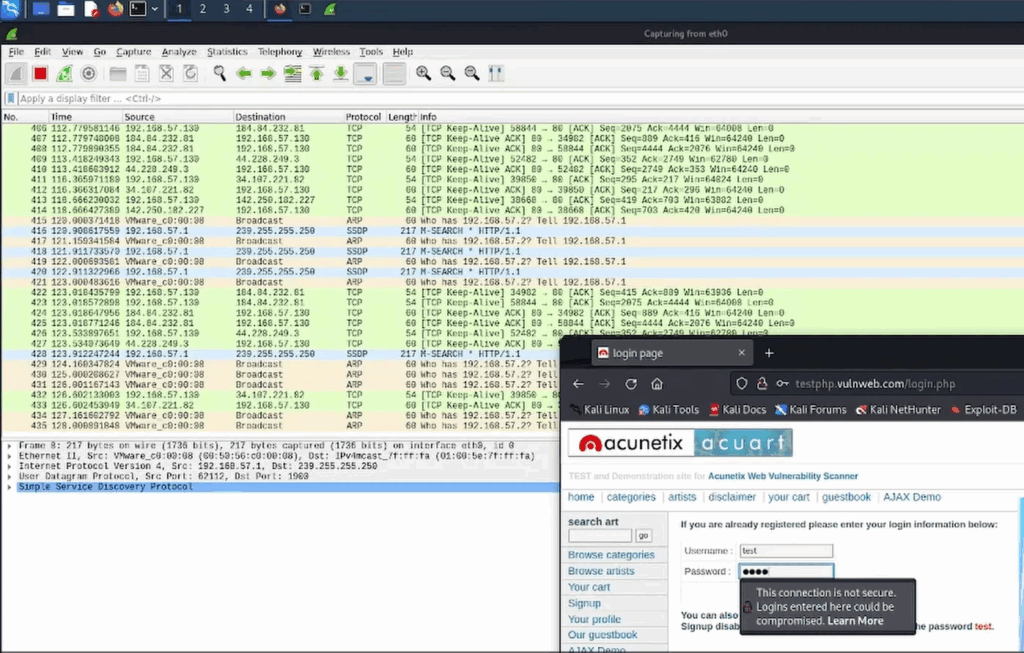Screen dimensions: 1024x653
Task: Open the Analyze menu
Action: (179, 52)
